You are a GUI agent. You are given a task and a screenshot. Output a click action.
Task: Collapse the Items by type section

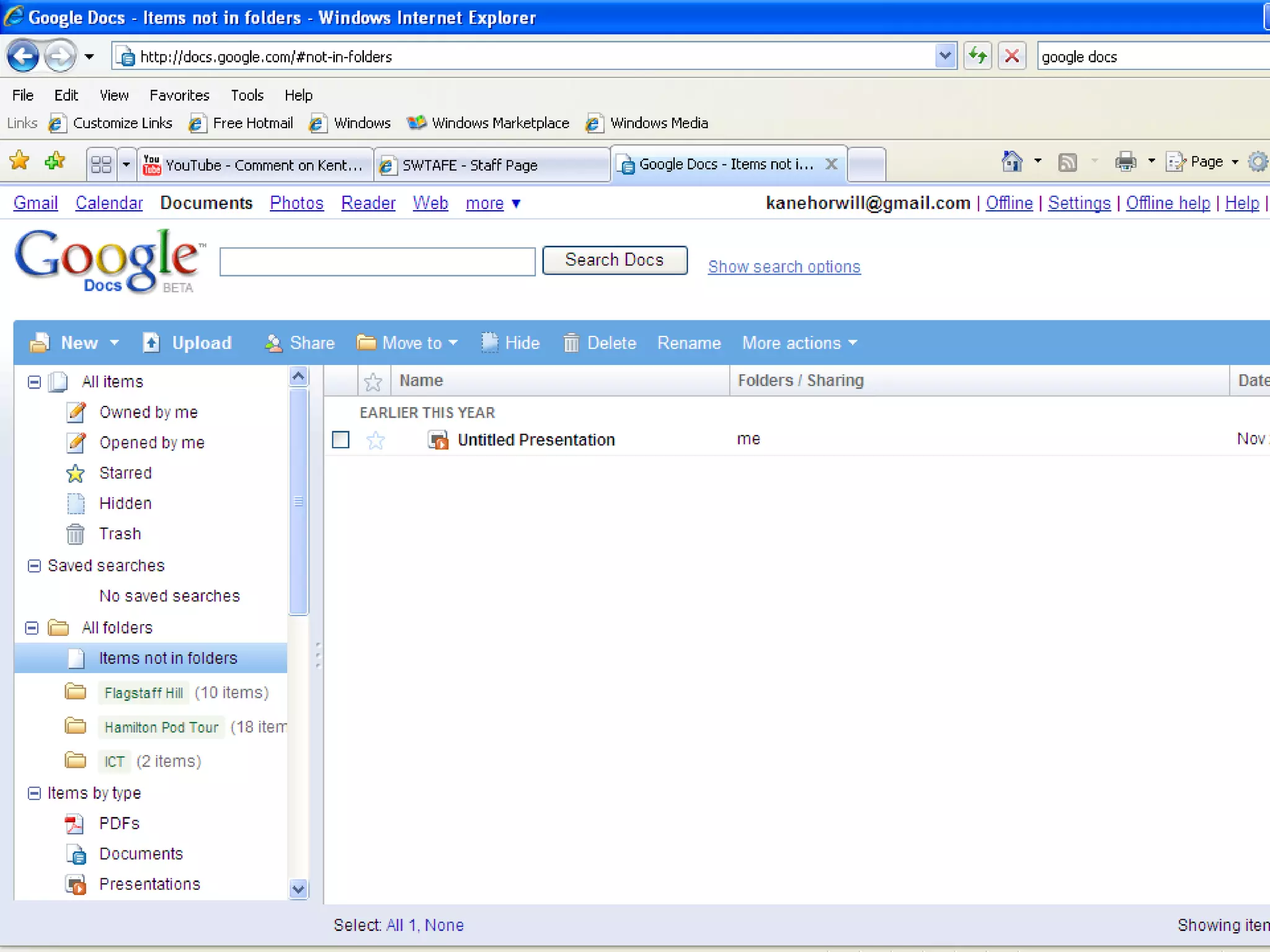[x=34, y=793]
